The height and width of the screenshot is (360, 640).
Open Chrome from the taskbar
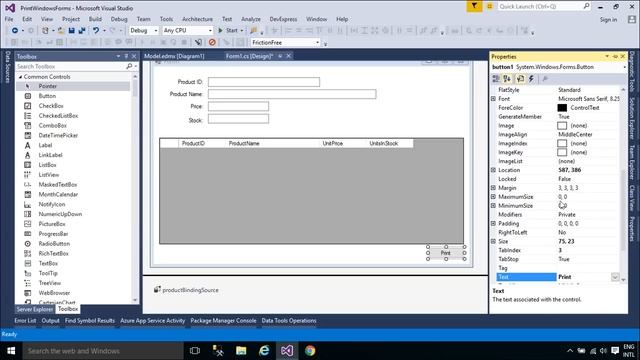point(310,351)
